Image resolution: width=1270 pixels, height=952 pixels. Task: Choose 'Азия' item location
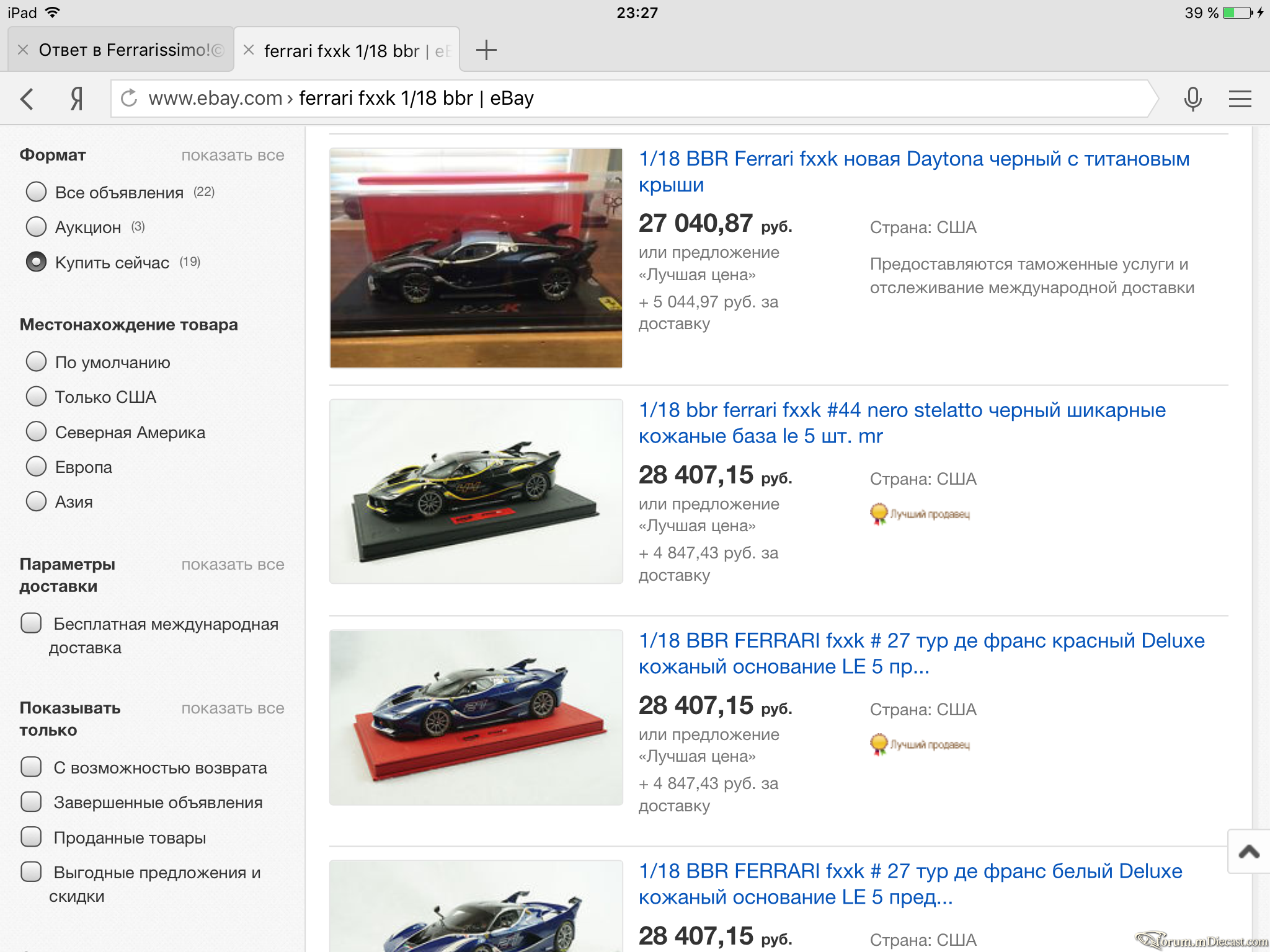[x=37, y=501]
